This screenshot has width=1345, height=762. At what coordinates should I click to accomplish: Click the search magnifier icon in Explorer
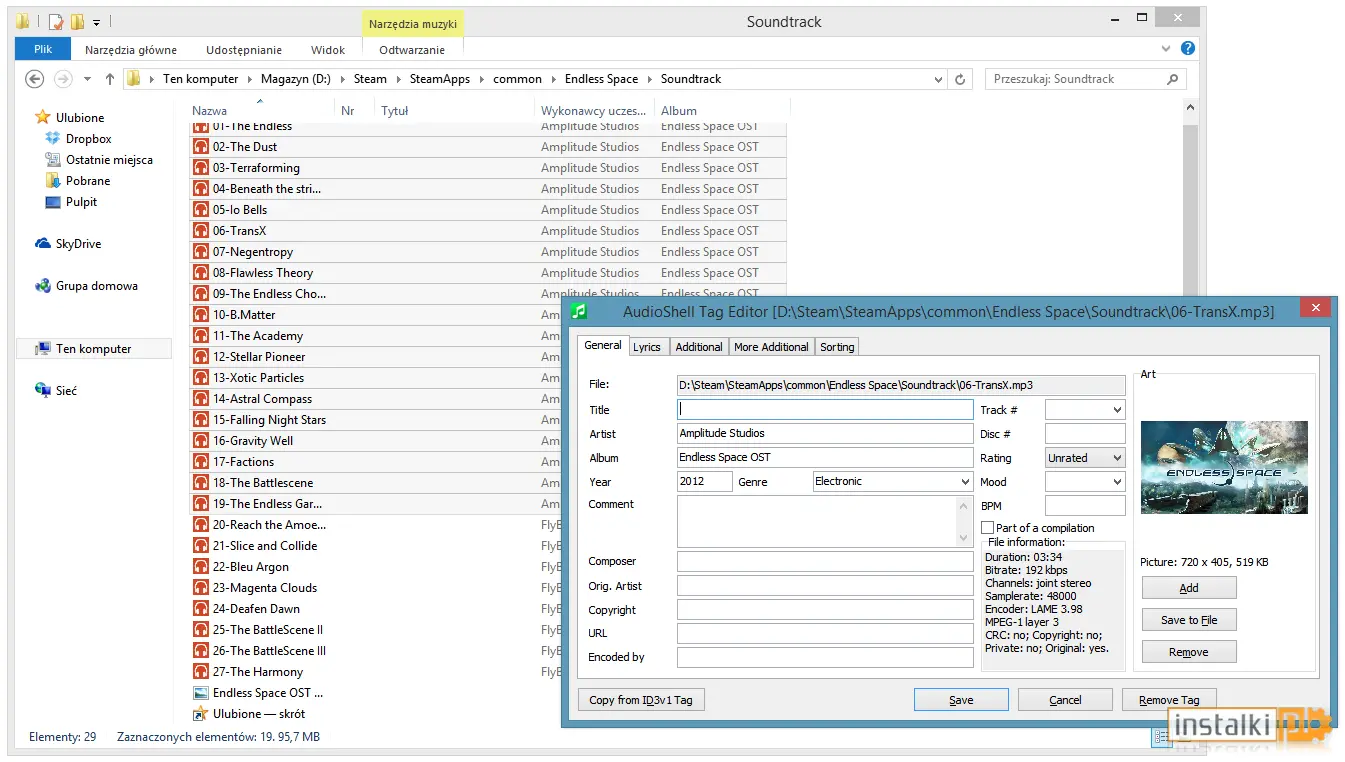1173,79
